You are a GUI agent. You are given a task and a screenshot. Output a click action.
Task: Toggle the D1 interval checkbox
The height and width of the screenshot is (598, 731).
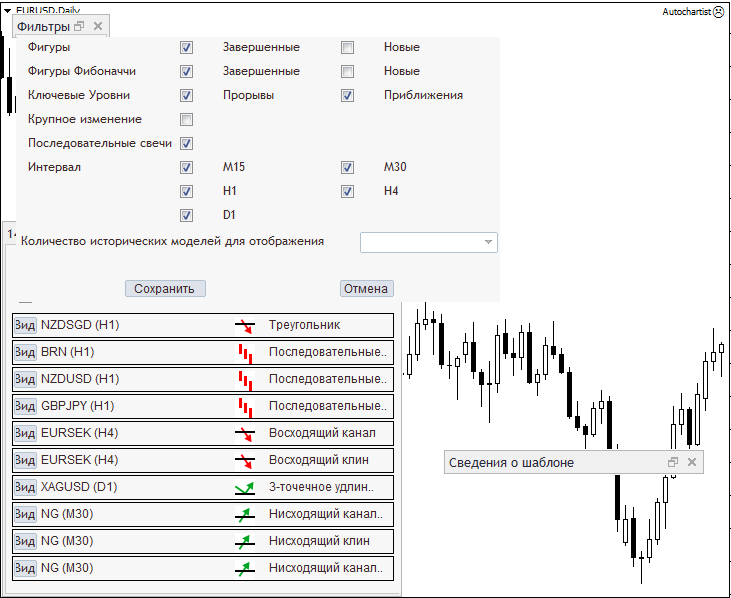click(x=186, y=215)
